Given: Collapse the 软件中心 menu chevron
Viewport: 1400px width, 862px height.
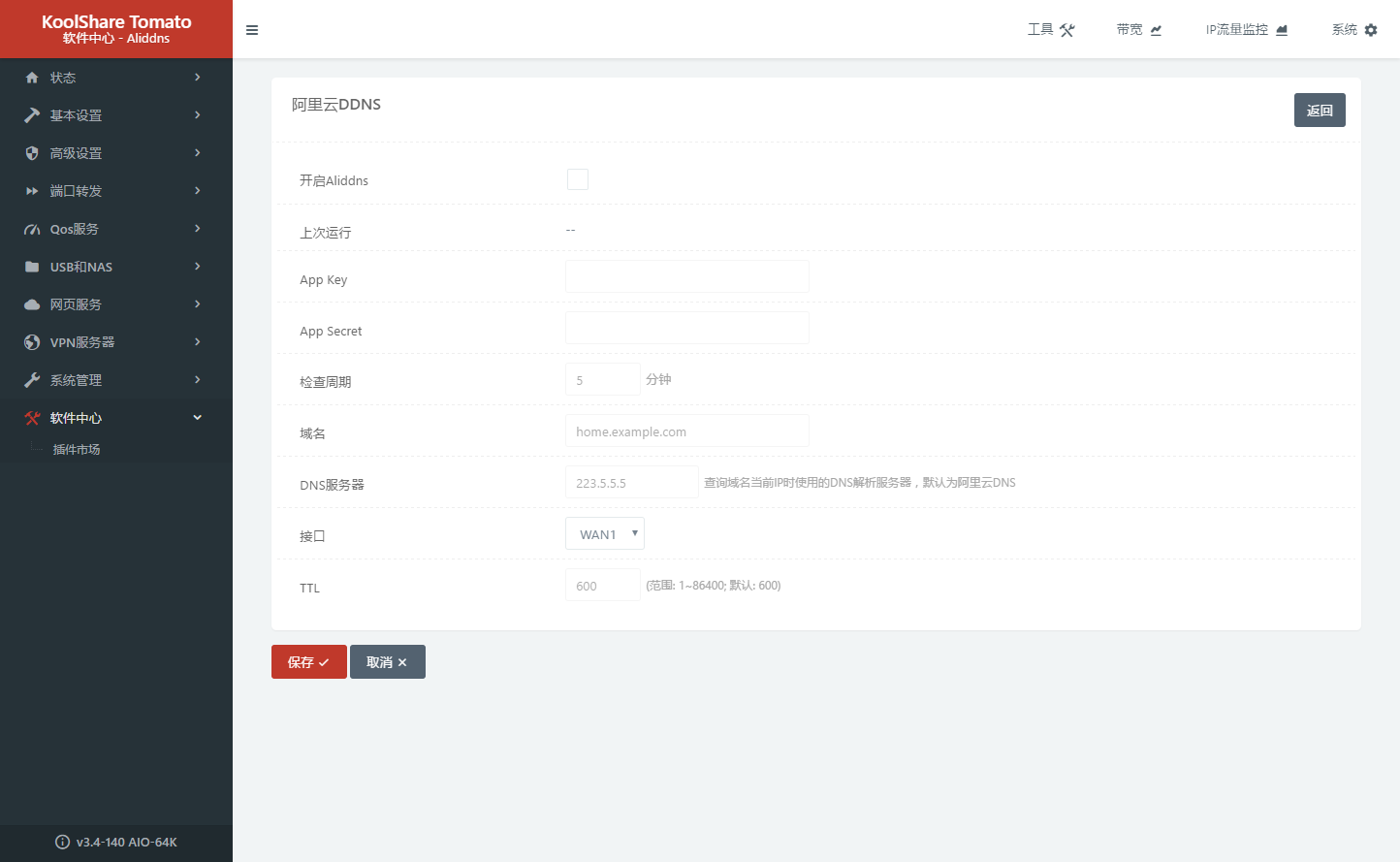Looking at the screenshot, I should [x=198, y=418].
